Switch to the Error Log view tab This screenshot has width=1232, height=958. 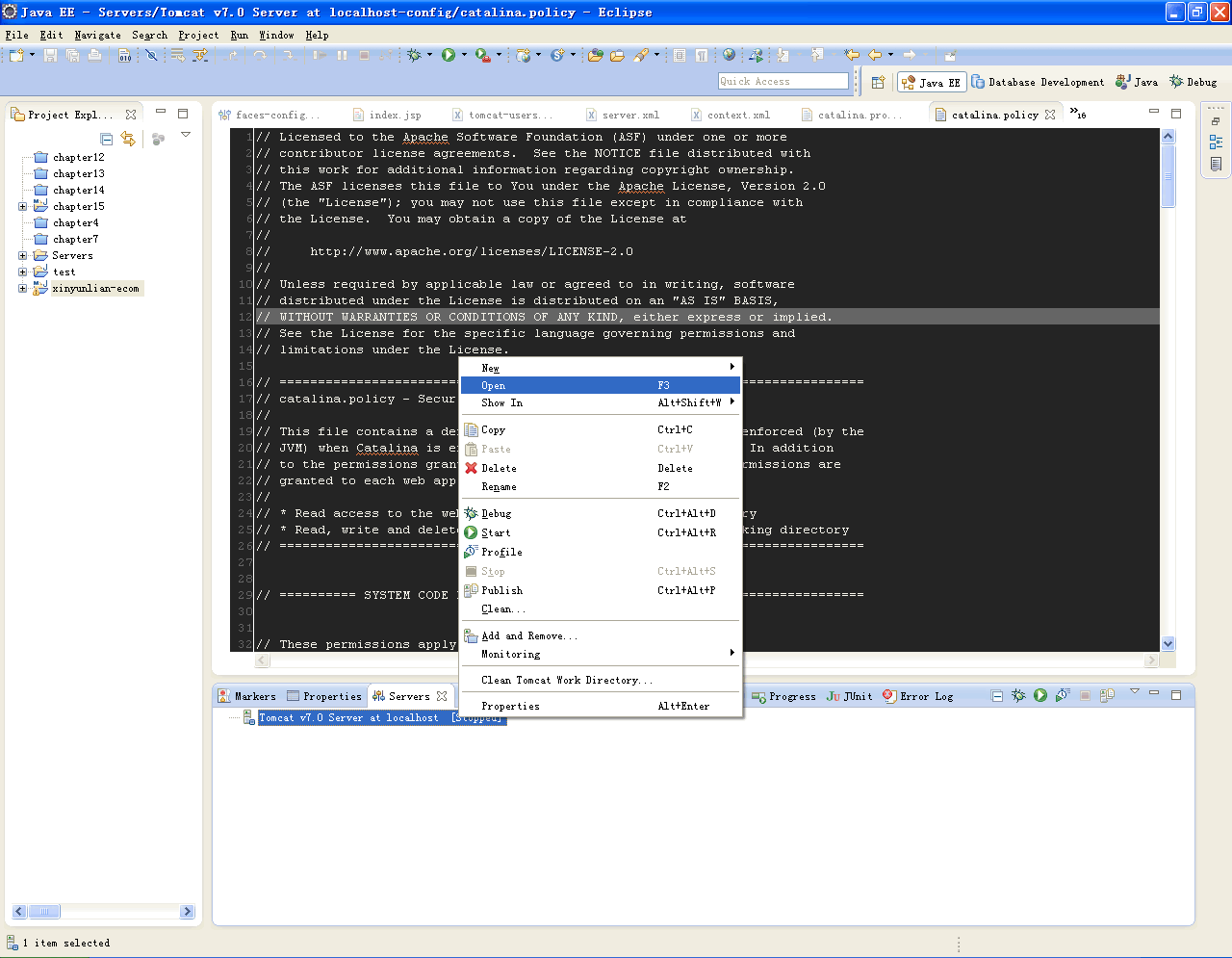click(918, 696)
